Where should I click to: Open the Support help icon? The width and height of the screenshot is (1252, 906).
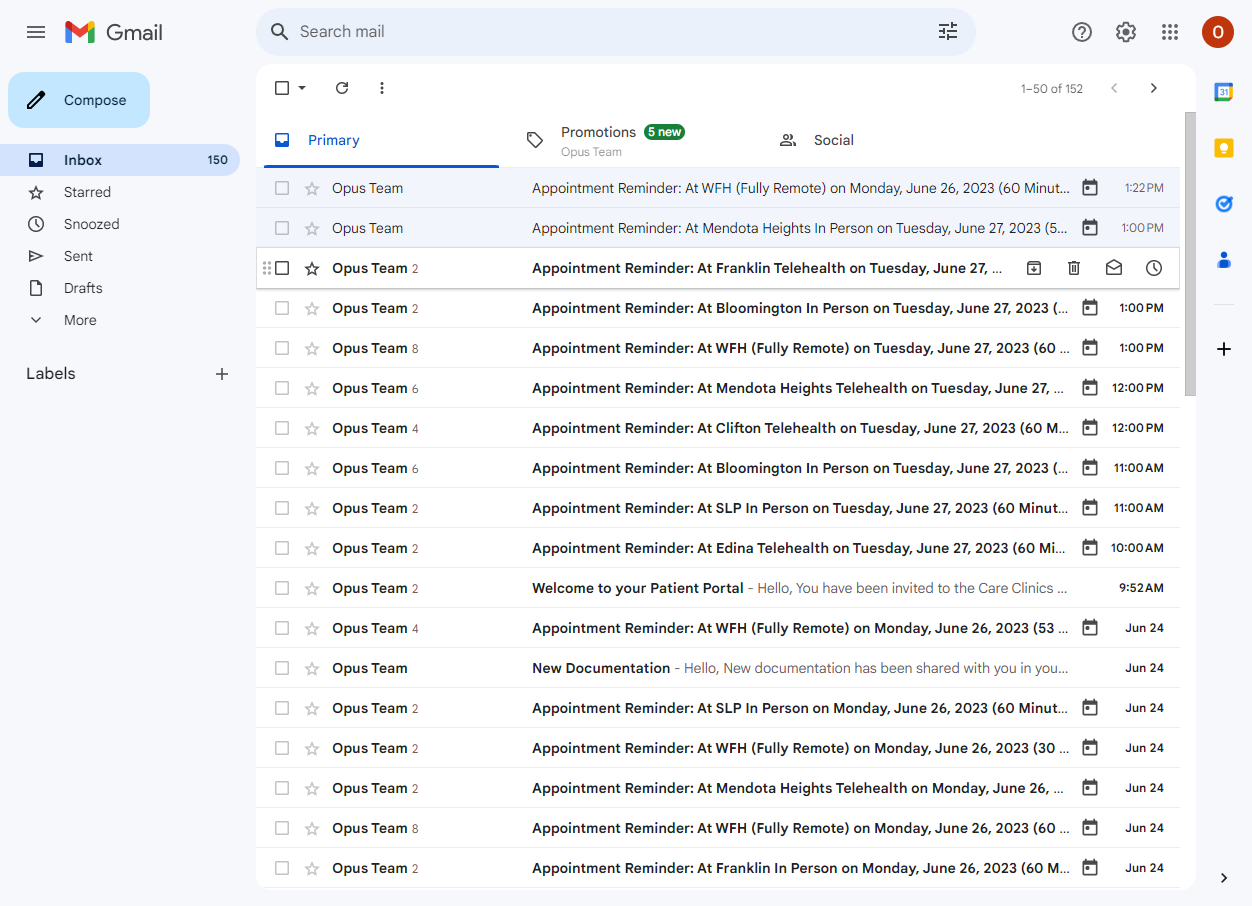(1082, 32)
